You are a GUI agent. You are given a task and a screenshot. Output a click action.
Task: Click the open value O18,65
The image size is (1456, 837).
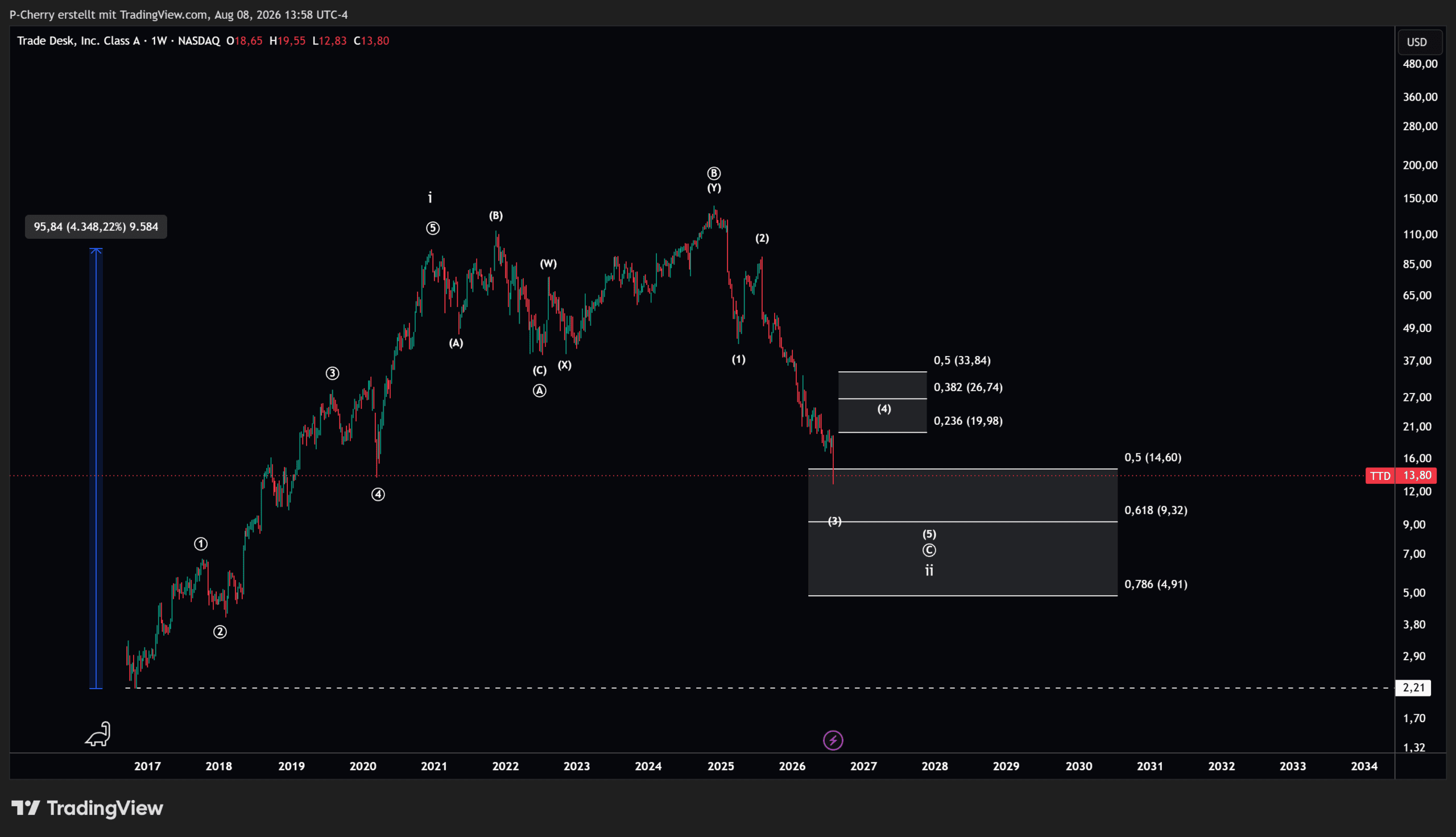point(245,41)
